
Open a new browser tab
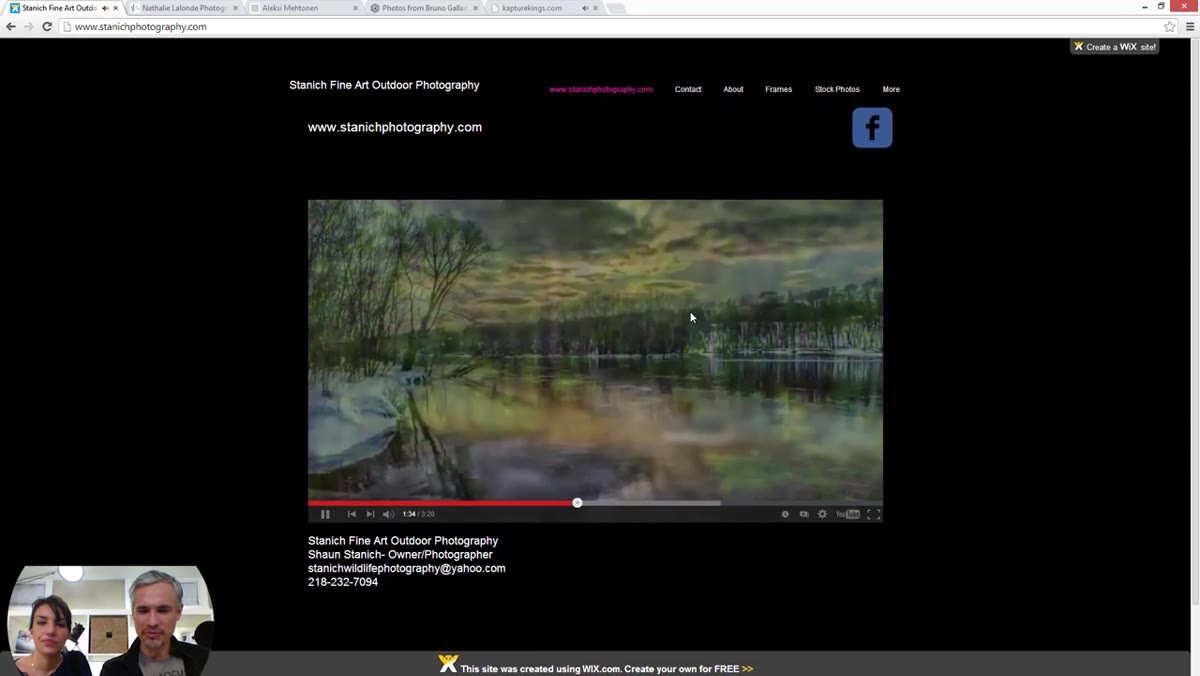click(617, 8)
